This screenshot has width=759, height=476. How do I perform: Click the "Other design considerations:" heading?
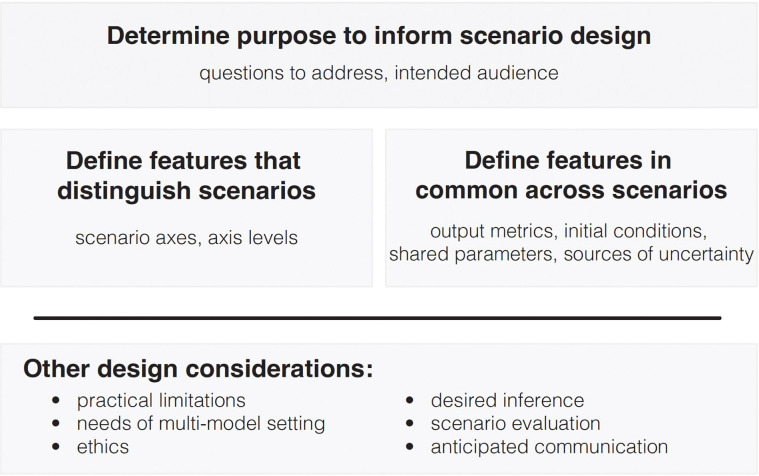coord(198,369)
